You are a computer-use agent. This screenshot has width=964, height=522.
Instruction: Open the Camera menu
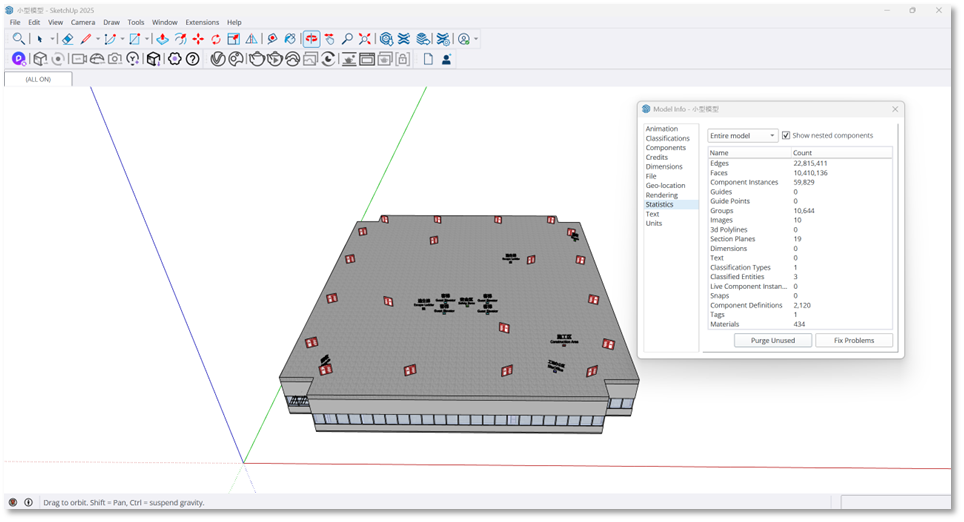click(83, 22)
